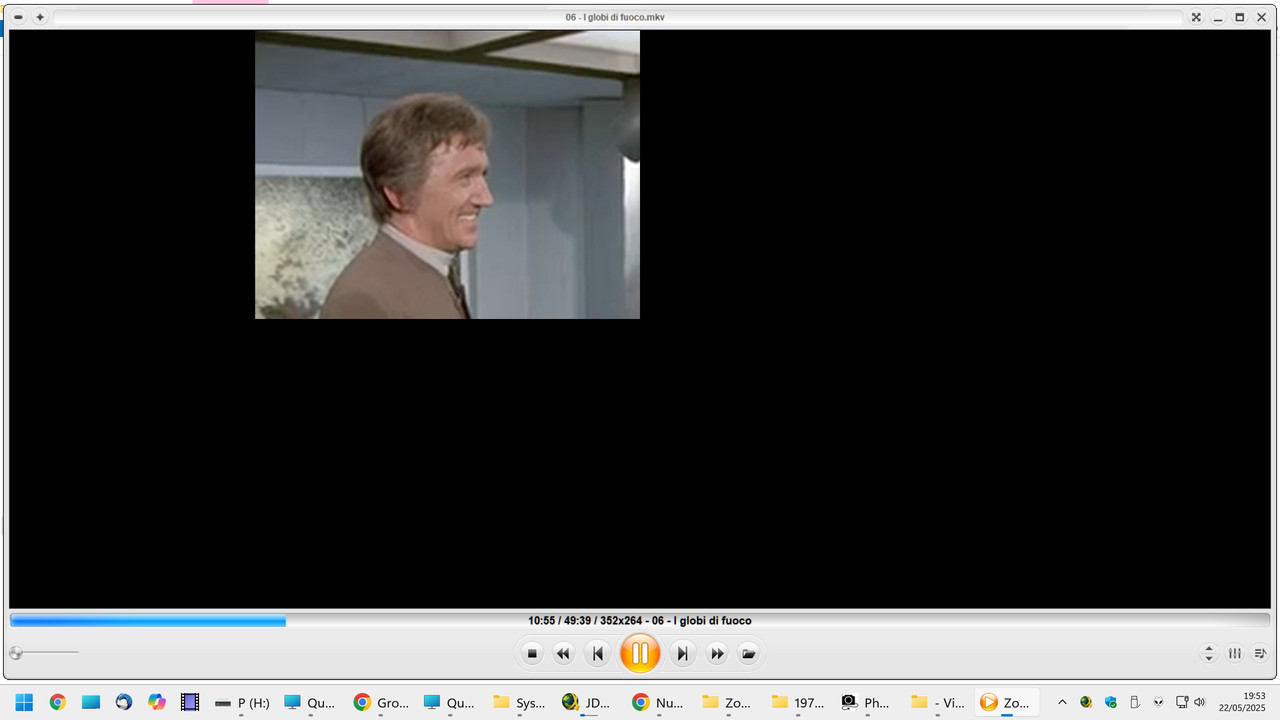The height and width of the screenshot is (720, 1280).
Task: Toggle fullscreen with the title bar arrows icon
Action: pyautogui.click(x=1196, y=17)
